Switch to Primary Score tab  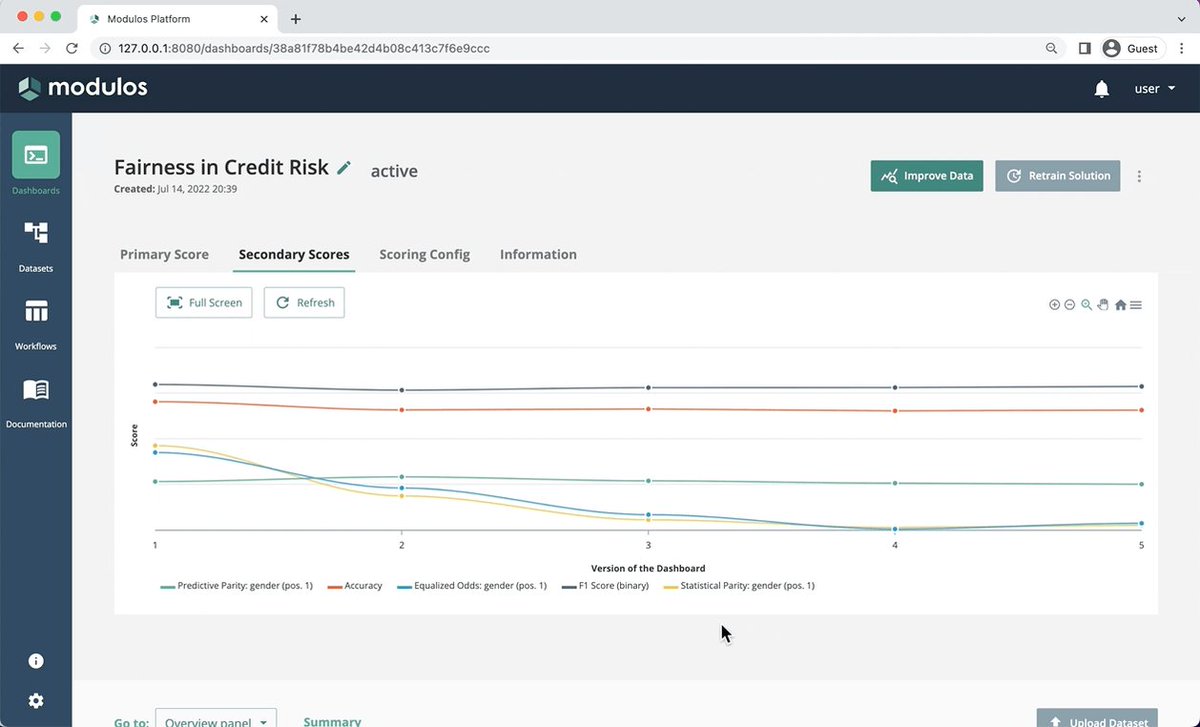164,254
